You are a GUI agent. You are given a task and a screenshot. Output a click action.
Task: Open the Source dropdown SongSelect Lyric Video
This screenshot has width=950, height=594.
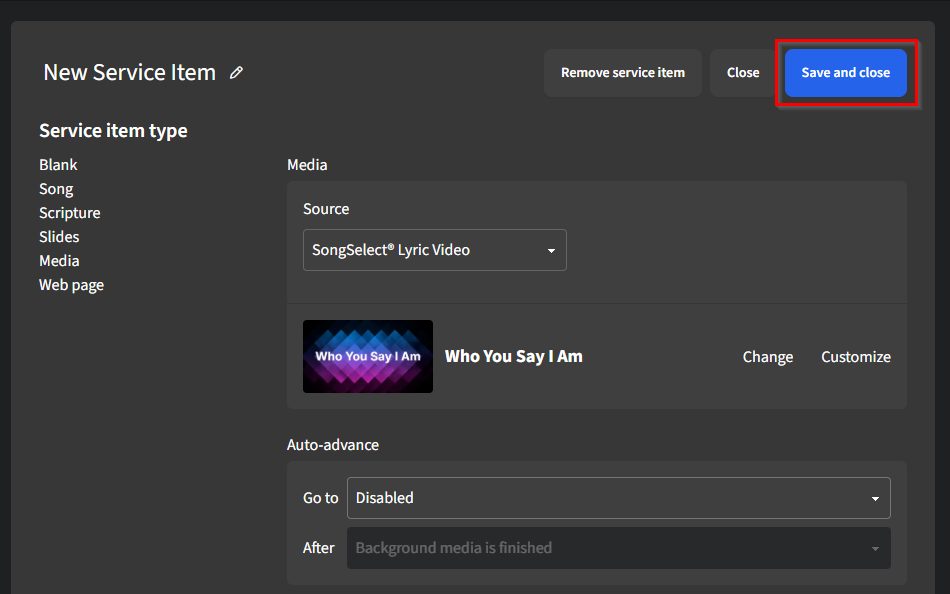[434, 250]
